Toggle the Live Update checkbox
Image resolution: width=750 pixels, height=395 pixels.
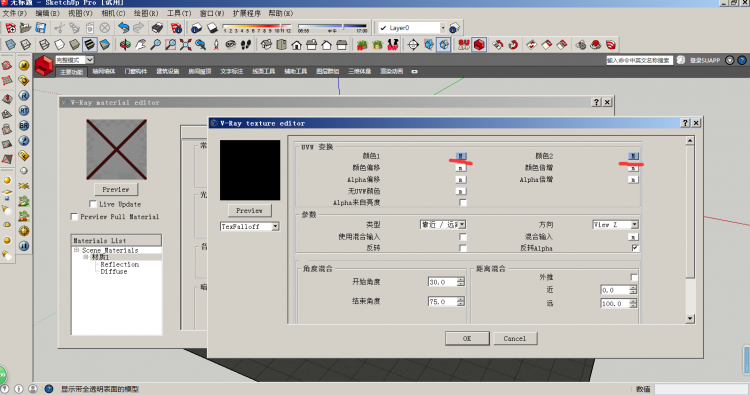click(x=93, y=204)
